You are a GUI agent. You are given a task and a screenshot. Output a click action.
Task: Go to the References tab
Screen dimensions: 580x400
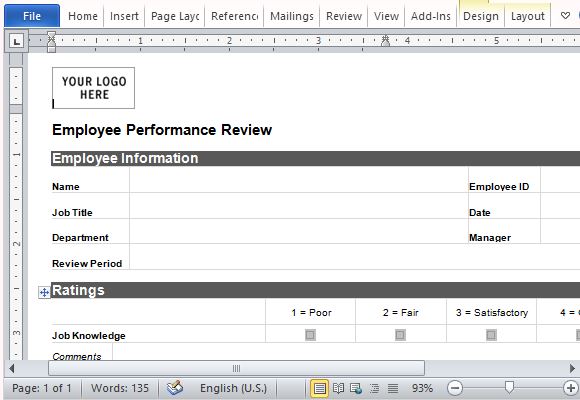(234, 16)
